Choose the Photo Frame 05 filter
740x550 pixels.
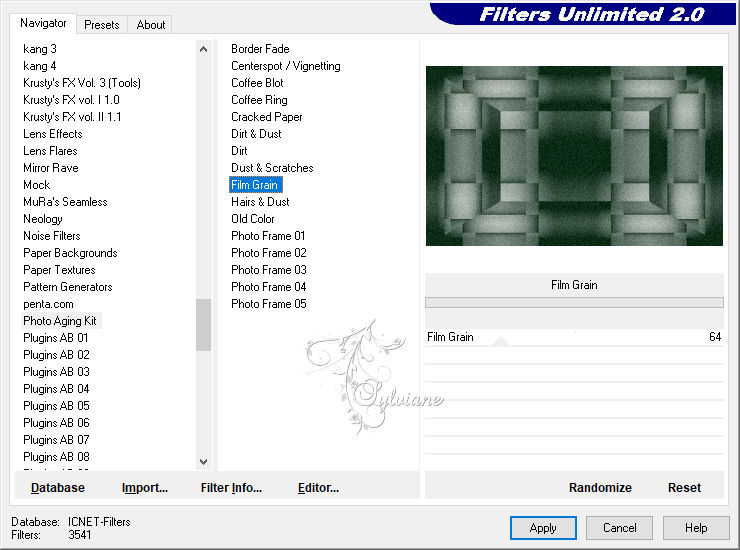click(269, 304)
